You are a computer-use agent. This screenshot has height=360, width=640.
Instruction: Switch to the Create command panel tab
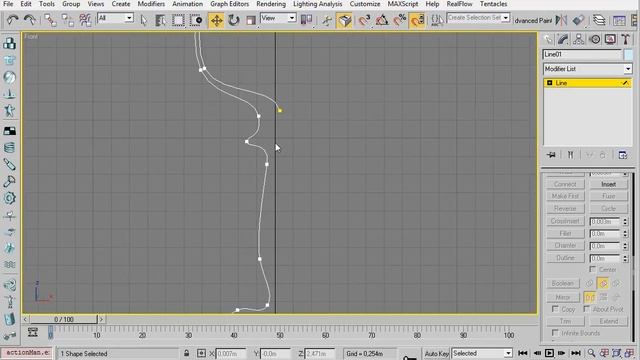click(548, 39)
